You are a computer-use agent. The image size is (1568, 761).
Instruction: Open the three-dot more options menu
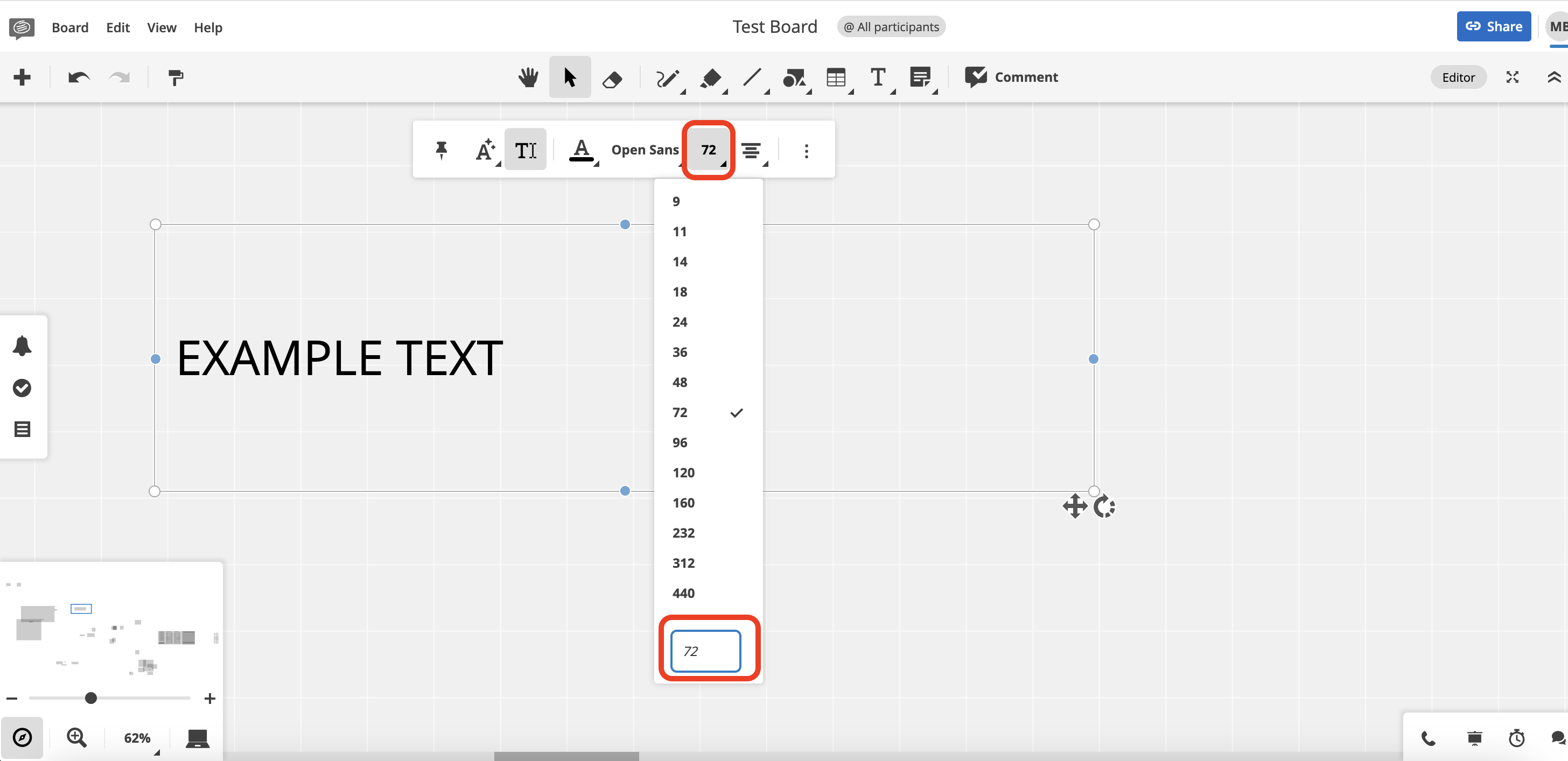coord(807,151)
